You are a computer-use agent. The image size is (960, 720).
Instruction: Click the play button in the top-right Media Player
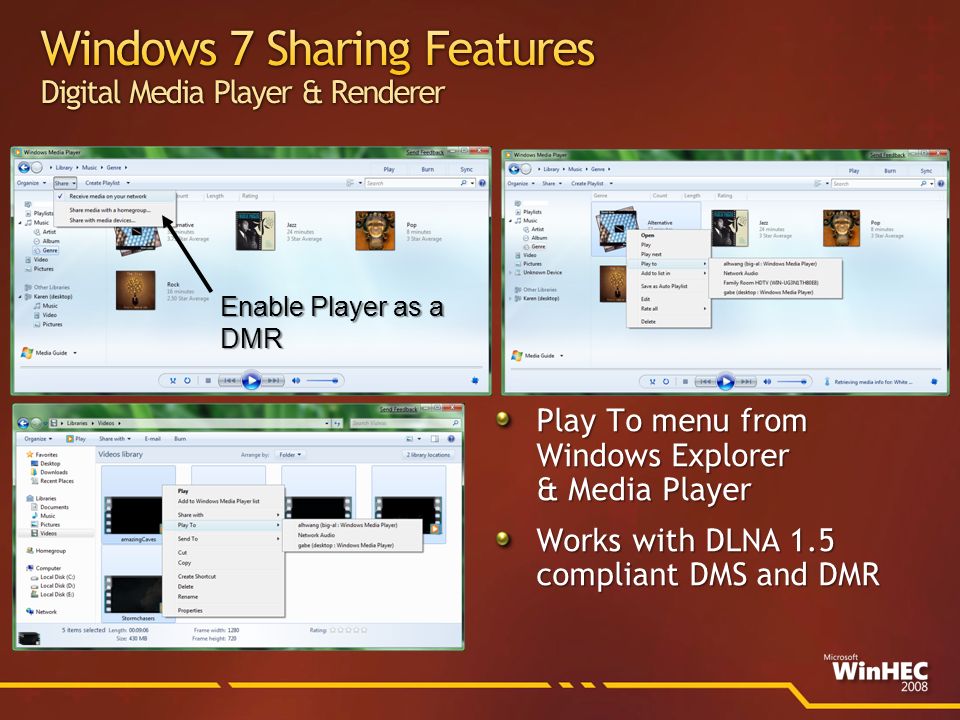(726, 382)
